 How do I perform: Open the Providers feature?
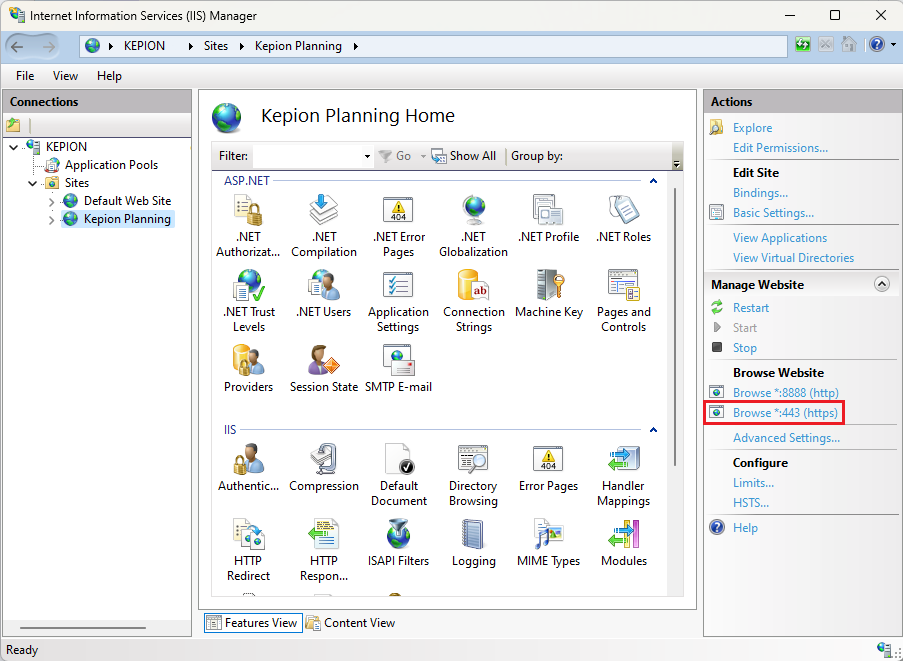[x=248, y=369]
